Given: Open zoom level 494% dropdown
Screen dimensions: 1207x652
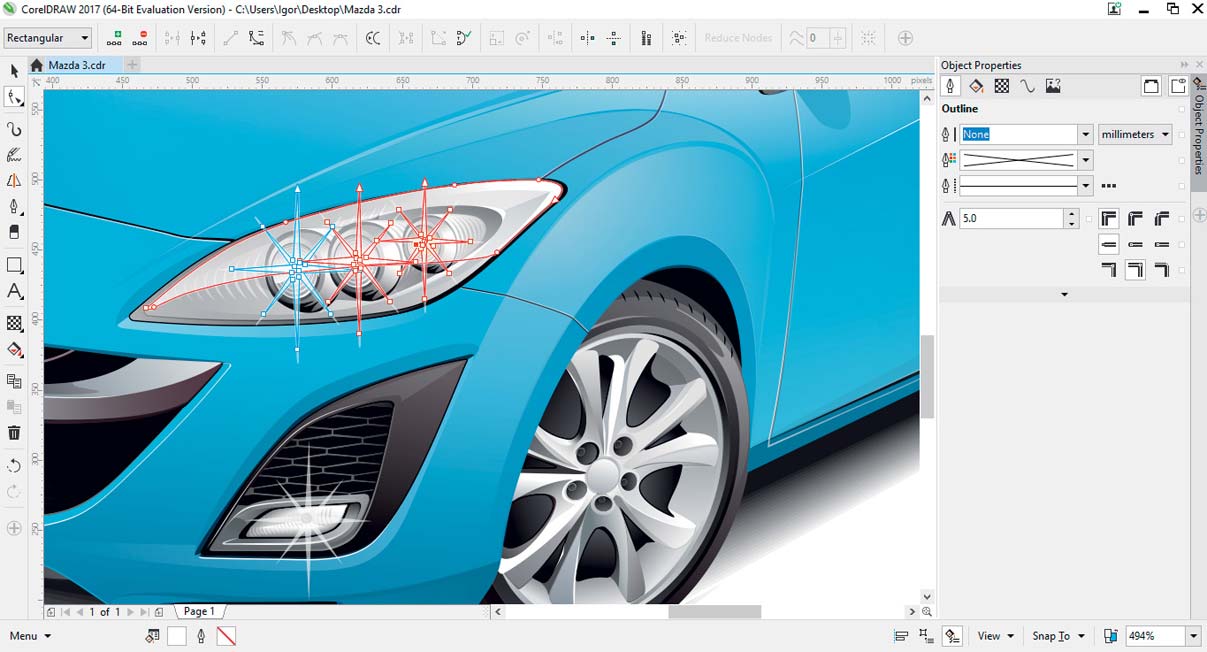Looking at the screenshot, I should coord(1193,636).
